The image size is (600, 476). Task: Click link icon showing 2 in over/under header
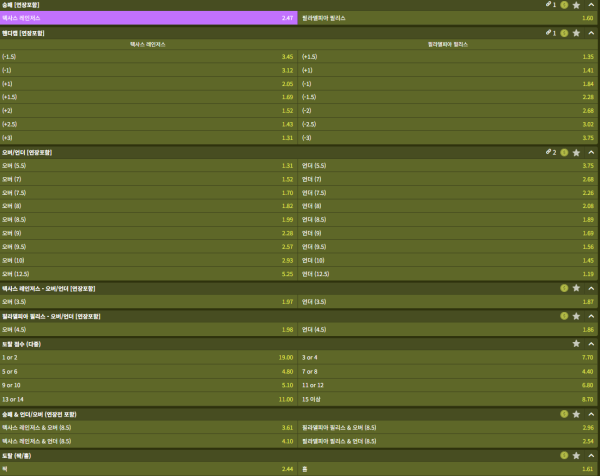pos(548,152)
